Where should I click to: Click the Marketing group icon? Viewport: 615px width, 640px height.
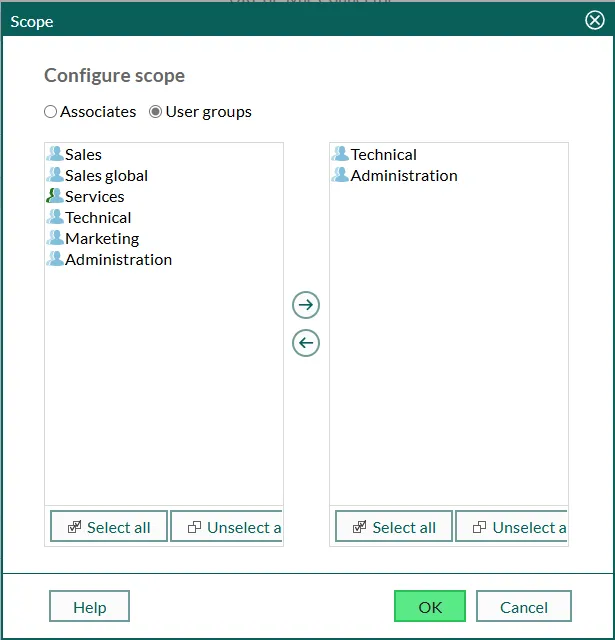(55, 238)
